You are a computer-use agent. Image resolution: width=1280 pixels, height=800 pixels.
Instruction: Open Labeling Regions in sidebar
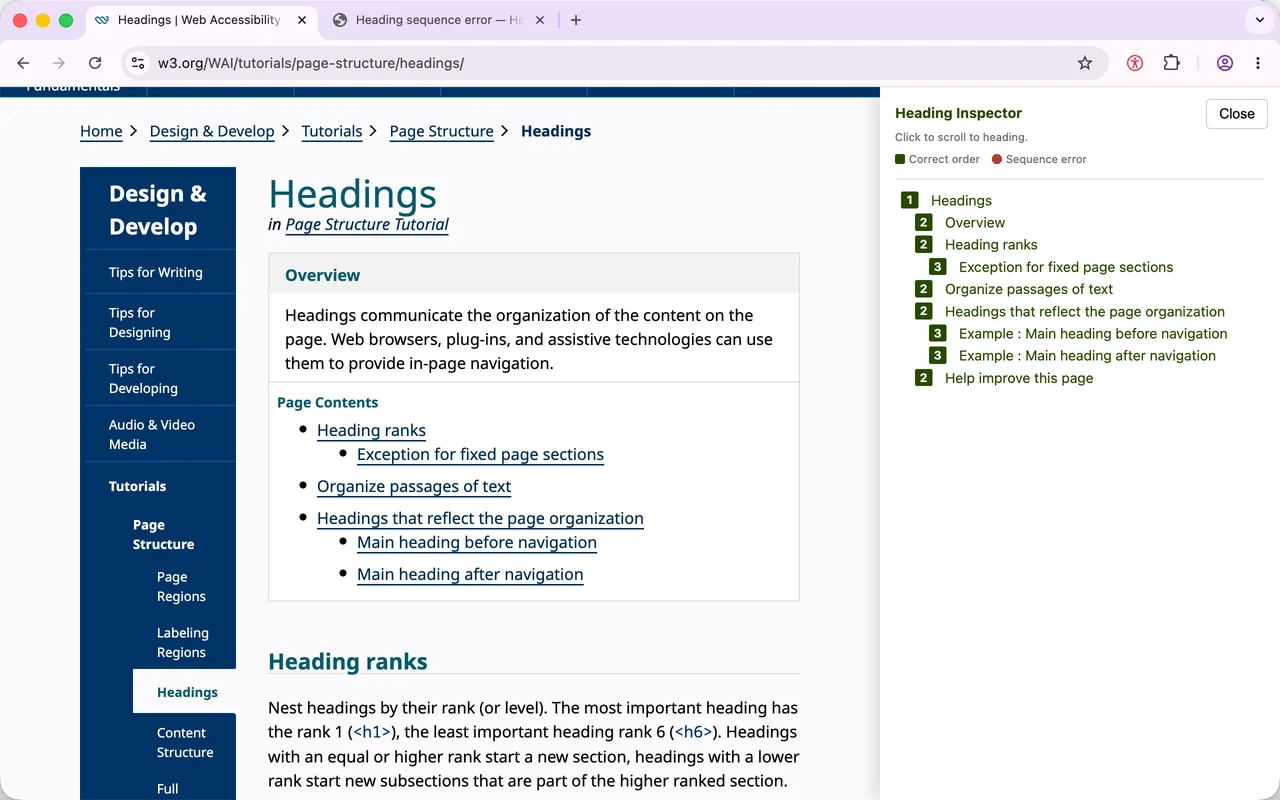click(x=183, y=642)
